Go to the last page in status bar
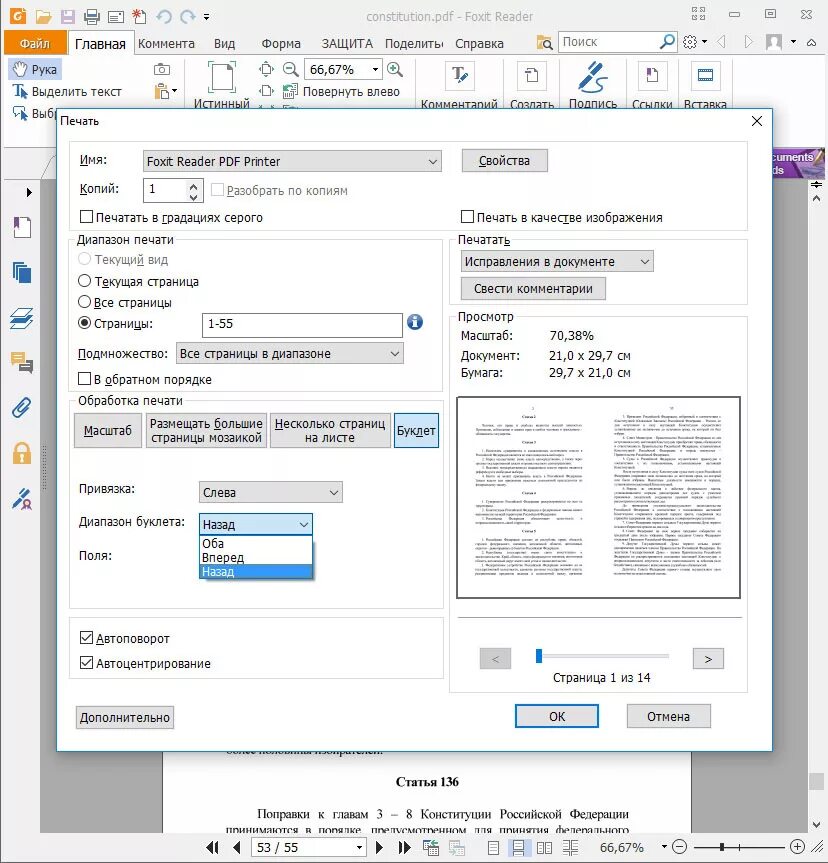Viewport: 828px width, 863px height. pos(404,847)
